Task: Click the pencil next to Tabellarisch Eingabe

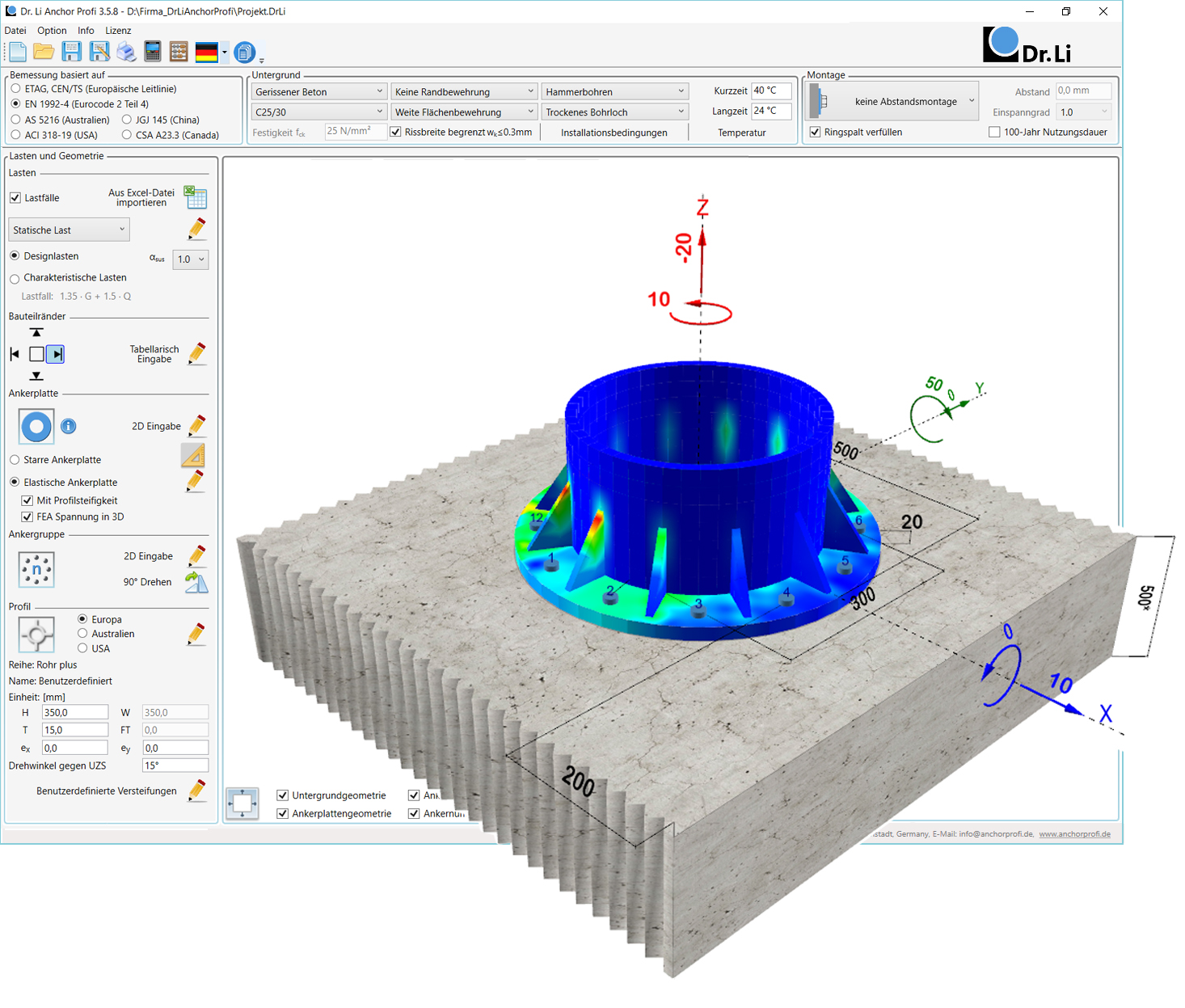Action: (x=197, y=353)
